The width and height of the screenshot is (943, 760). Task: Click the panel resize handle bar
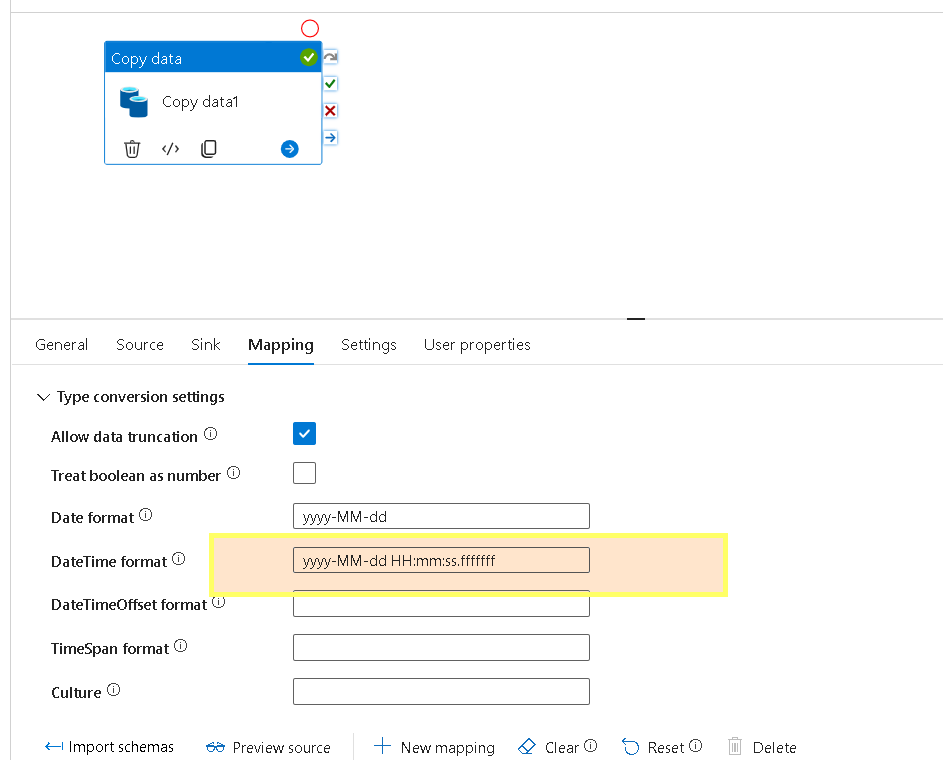(636, 319)
